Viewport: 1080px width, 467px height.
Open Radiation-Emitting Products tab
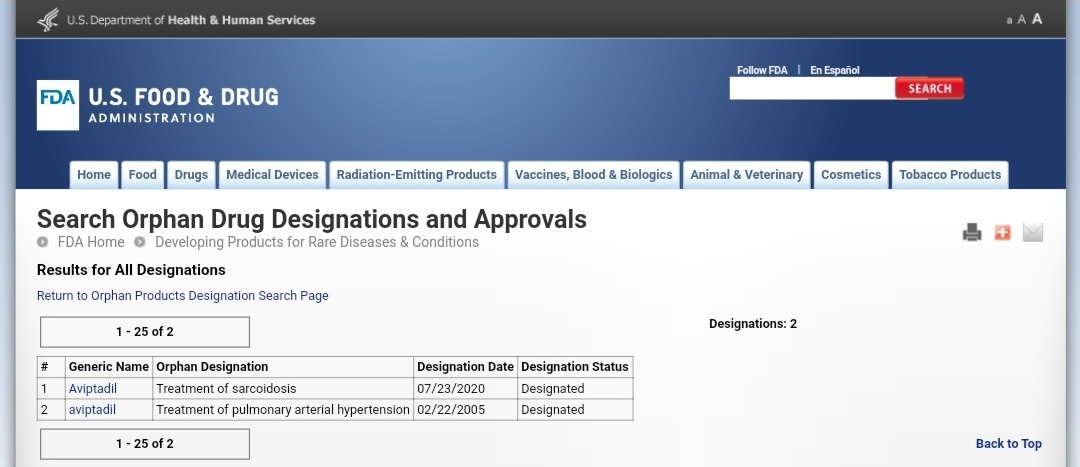coord(417,175)
